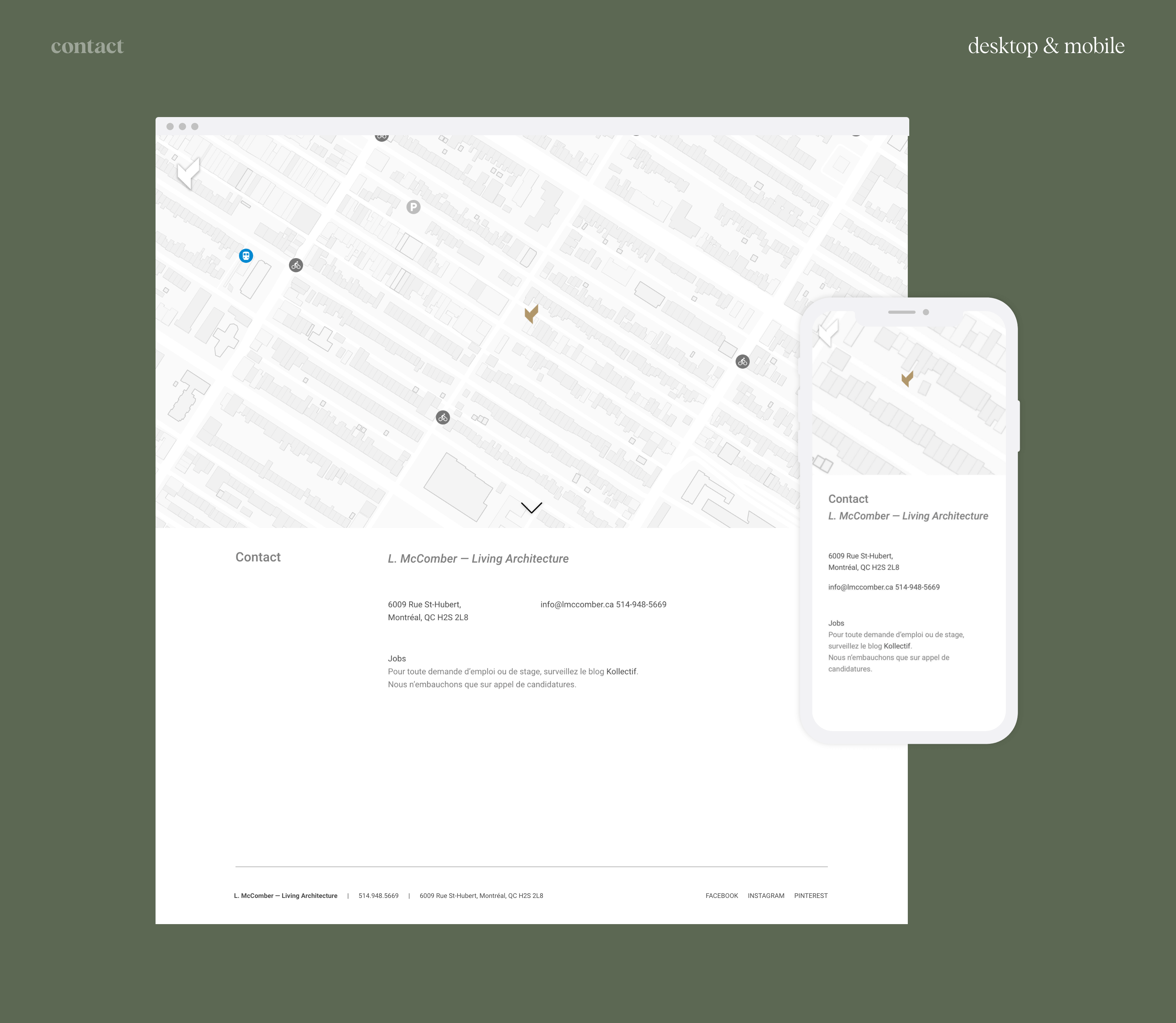Open the PINTEREST footer link
Screen dimensions: 1176x1023
pos(810,896)
